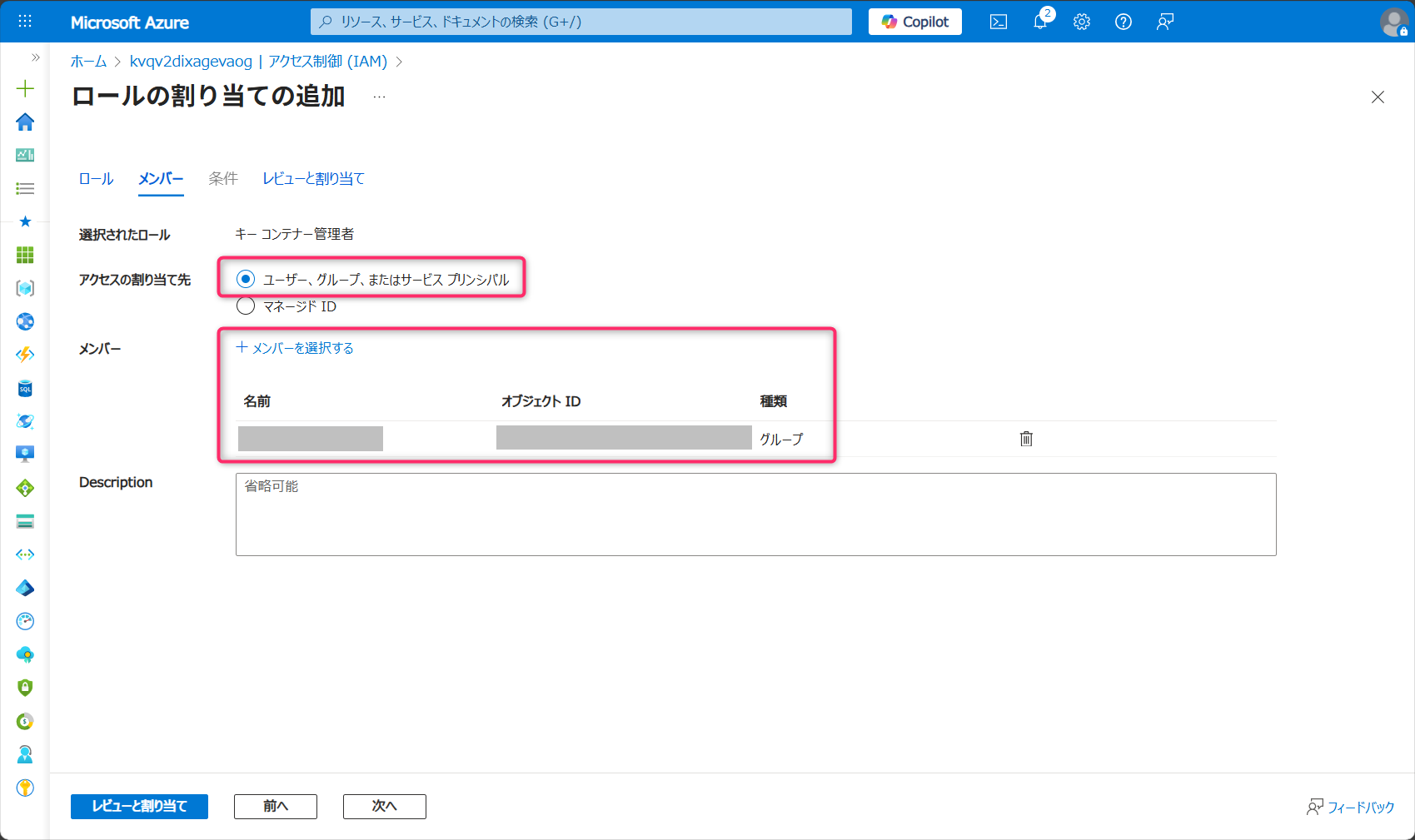
Task: Open the account profile menu
Action: (x=1393, y=22)
